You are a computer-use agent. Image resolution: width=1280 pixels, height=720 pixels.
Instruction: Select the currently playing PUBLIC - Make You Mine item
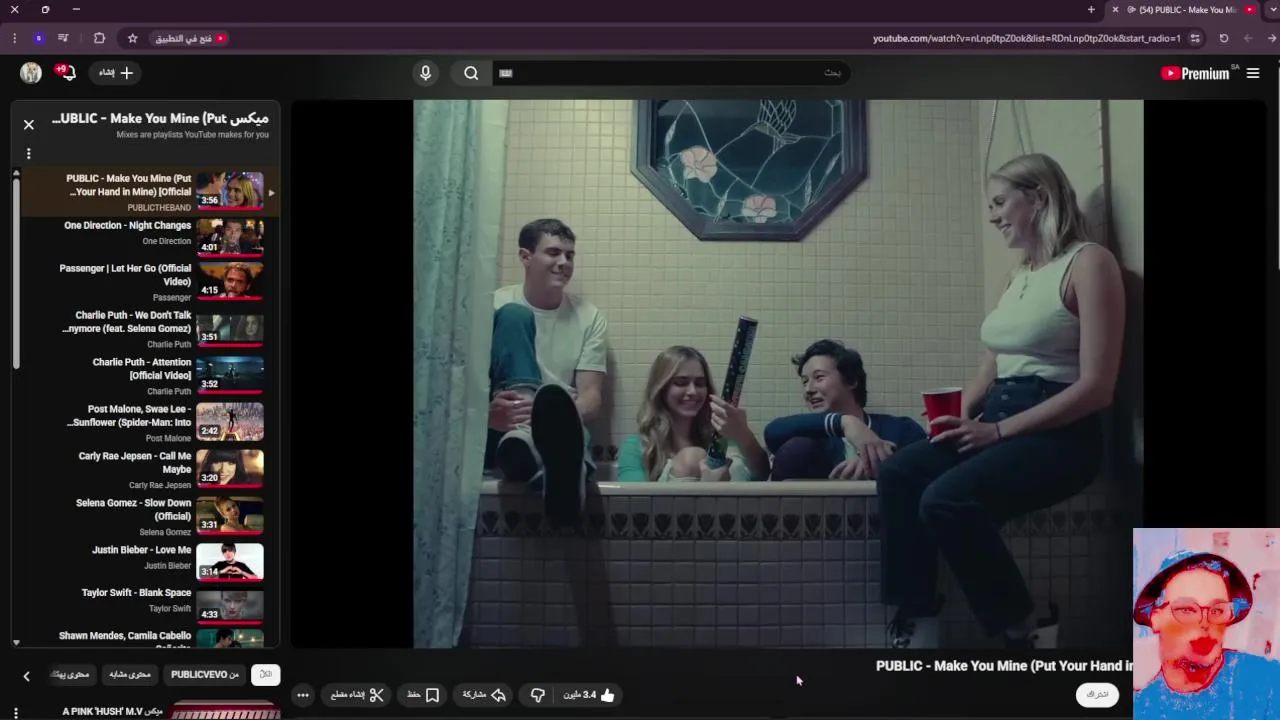(x=150, y=192)
